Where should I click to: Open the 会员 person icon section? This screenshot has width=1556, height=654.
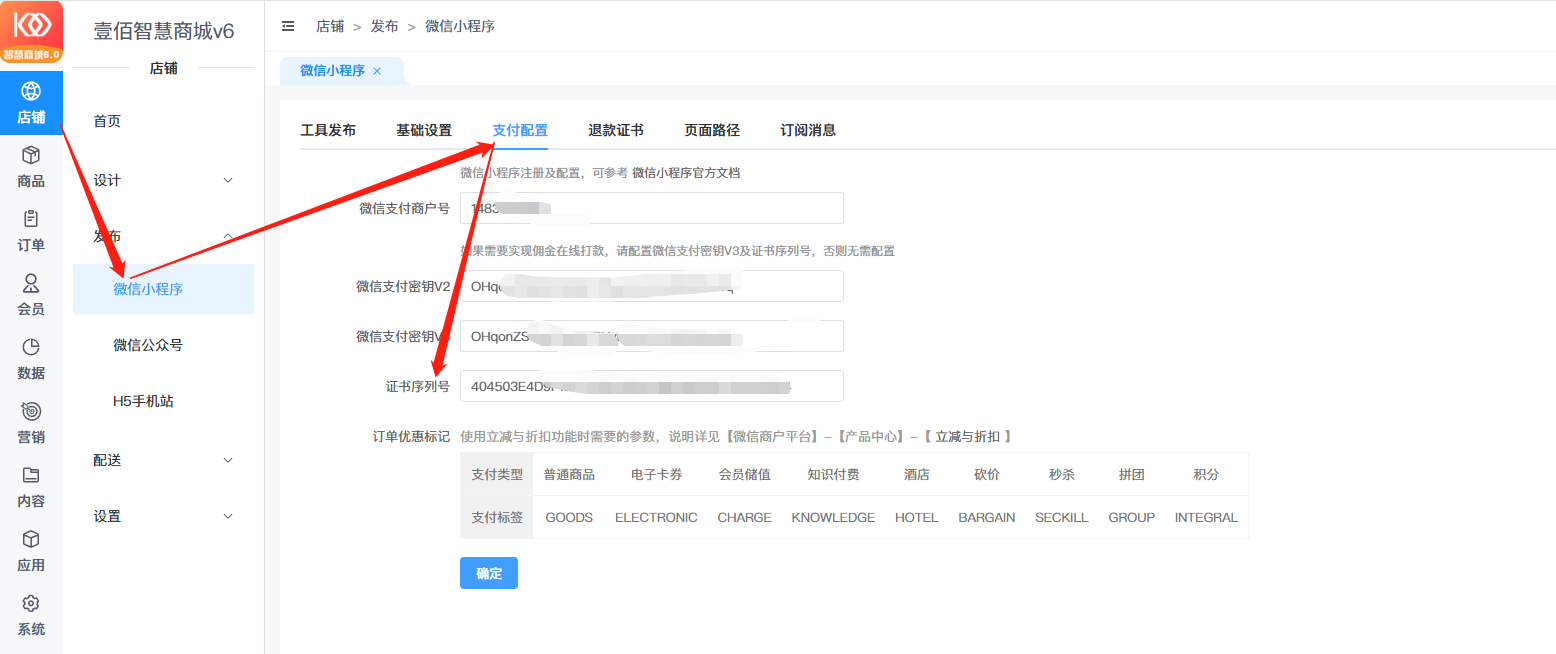click(31, 295)
